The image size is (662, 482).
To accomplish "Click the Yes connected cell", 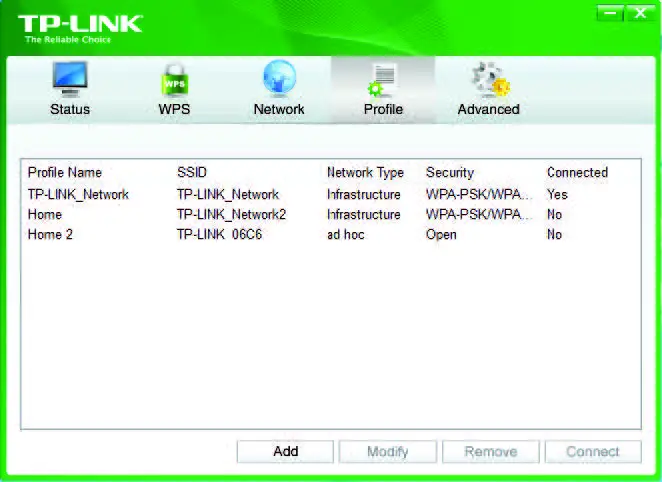I will (557, 194).
